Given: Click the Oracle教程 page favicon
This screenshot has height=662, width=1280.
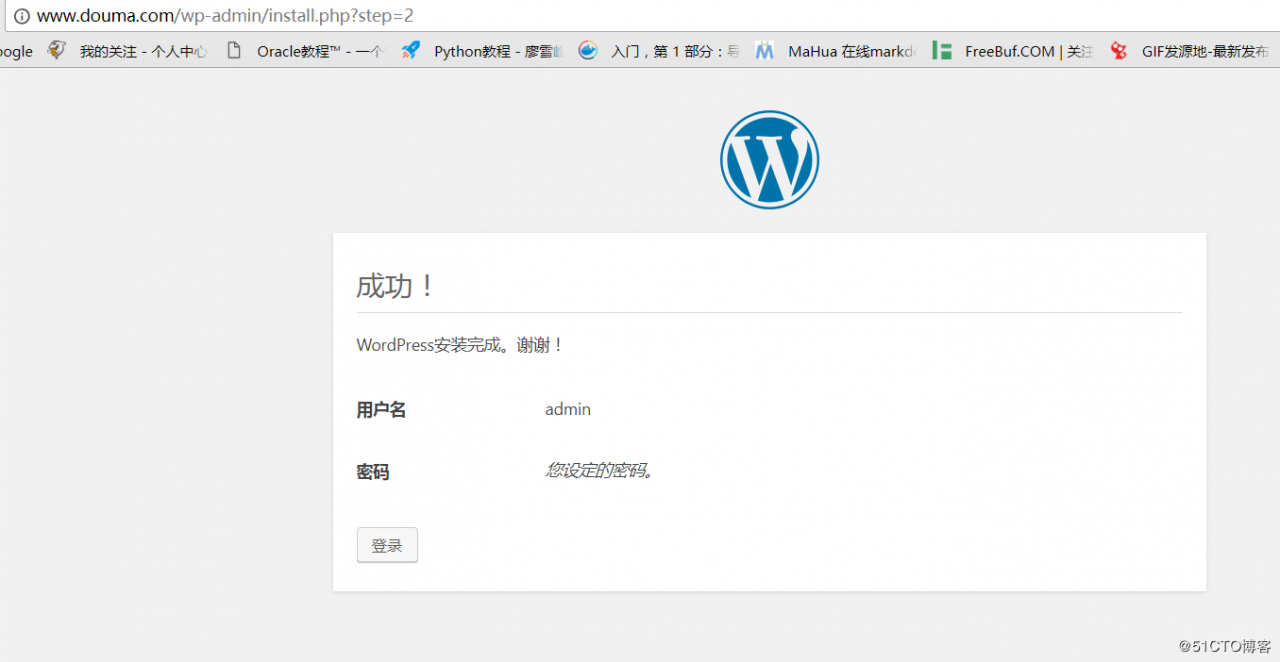Looking at the screenshot, I should click(234, 50).
